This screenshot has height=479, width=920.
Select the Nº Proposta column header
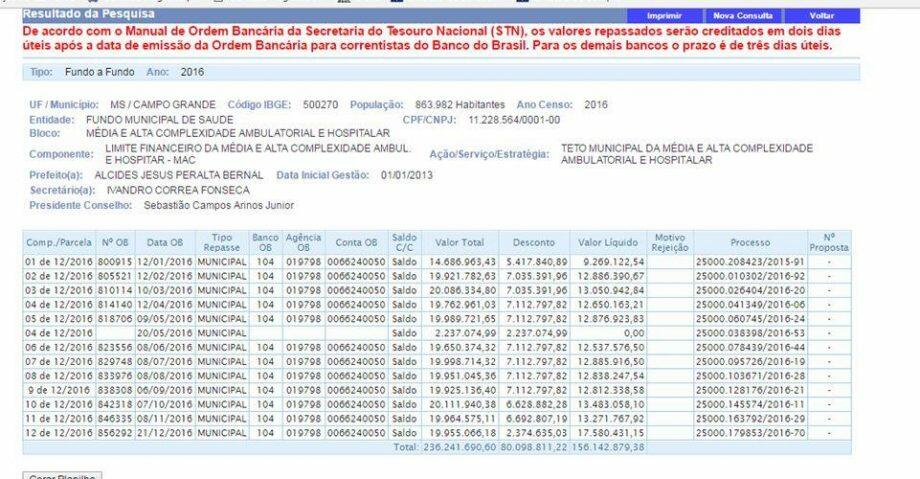[x=829, y=242]
